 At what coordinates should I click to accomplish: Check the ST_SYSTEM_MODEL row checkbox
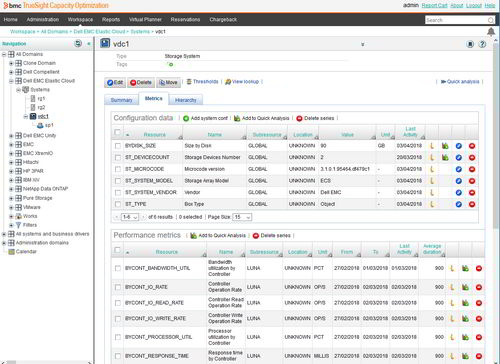pos(118,181)
